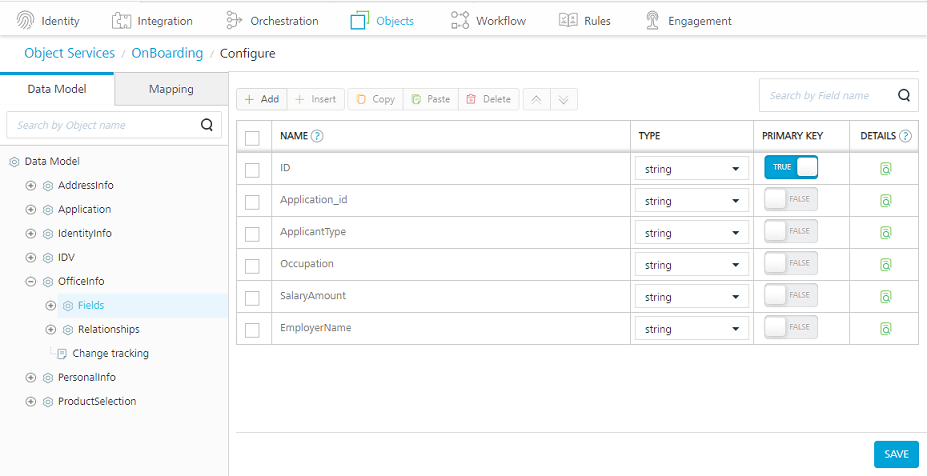Click the move down arrow button
The image size is (927, 476).
tap(564, 99)
